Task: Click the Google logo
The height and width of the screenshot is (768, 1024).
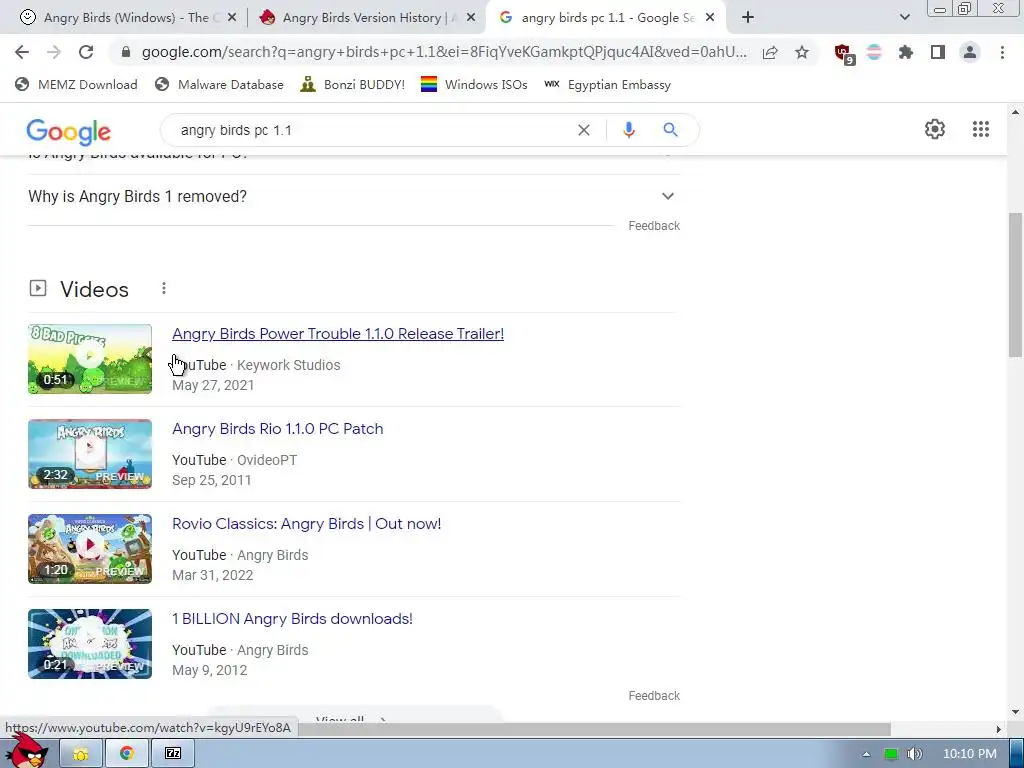Action: [x=69, y=132]
